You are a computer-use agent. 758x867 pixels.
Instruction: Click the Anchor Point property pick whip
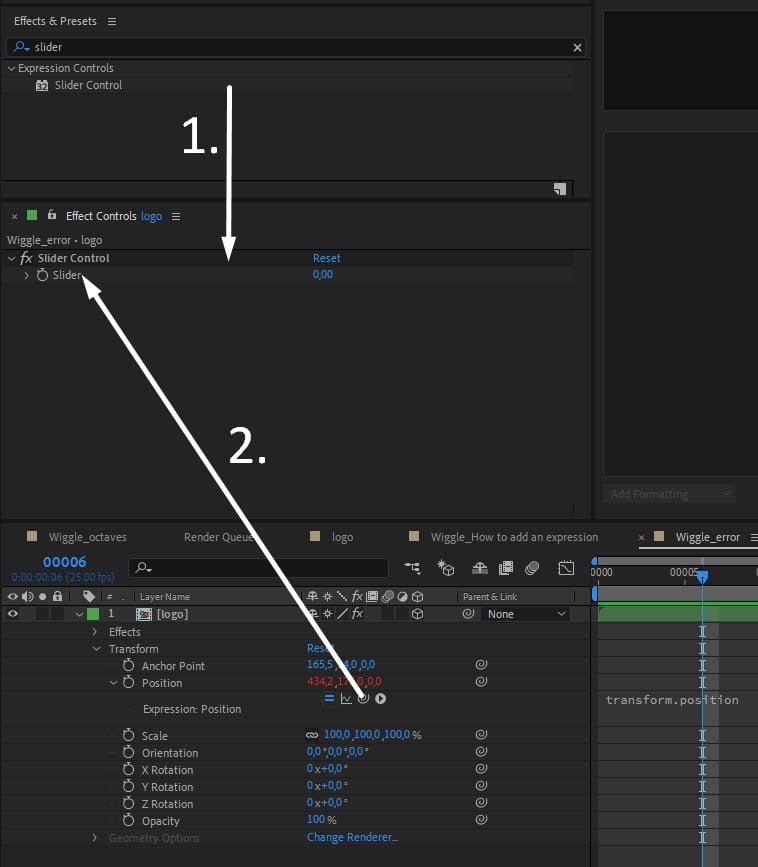coord(481,665)
